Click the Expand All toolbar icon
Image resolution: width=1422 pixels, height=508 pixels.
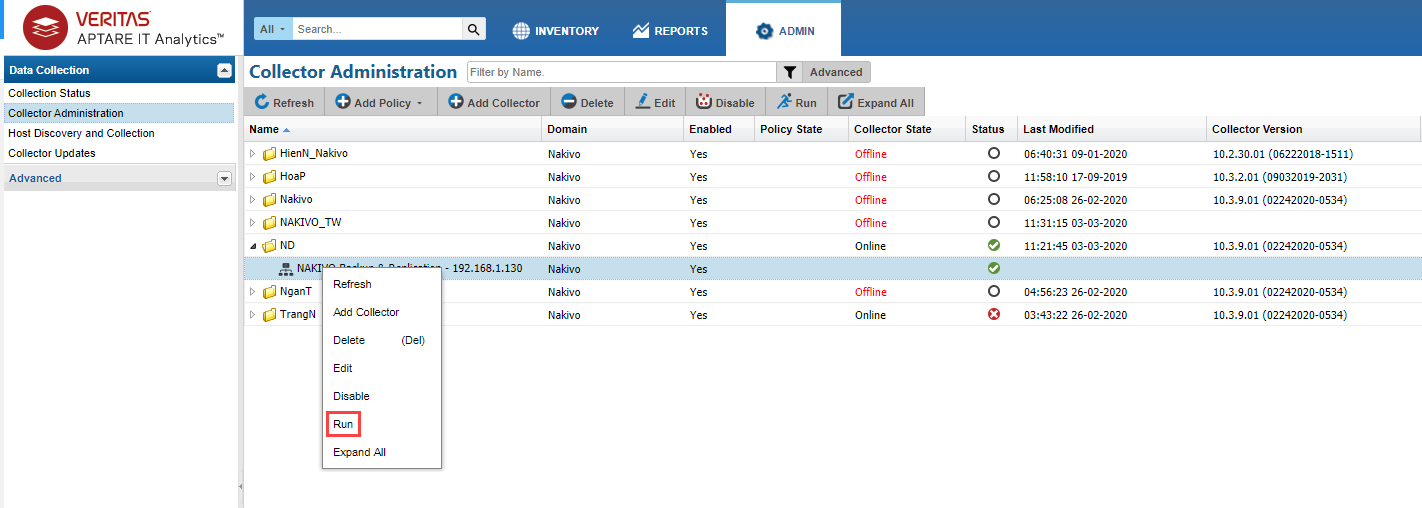click(x=846, y=102)
